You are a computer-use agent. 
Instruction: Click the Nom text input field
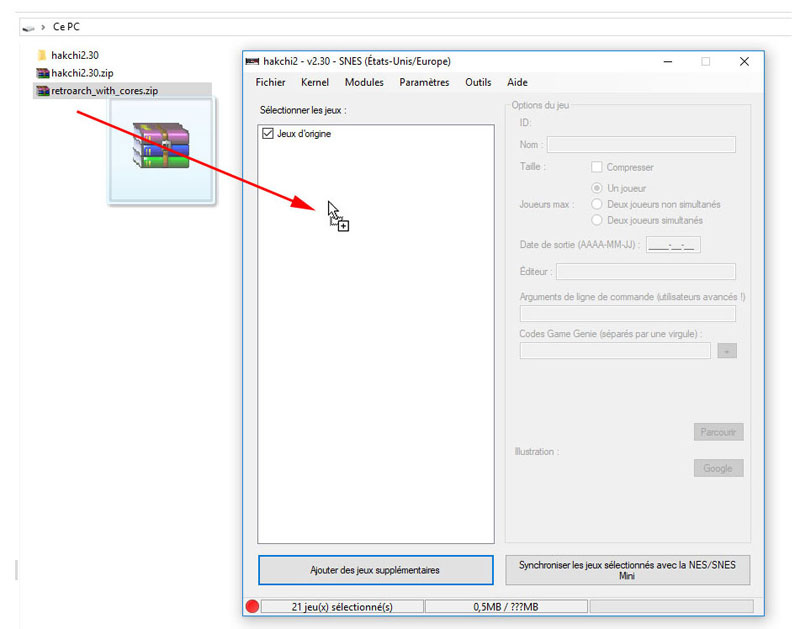tap(640, 145)
